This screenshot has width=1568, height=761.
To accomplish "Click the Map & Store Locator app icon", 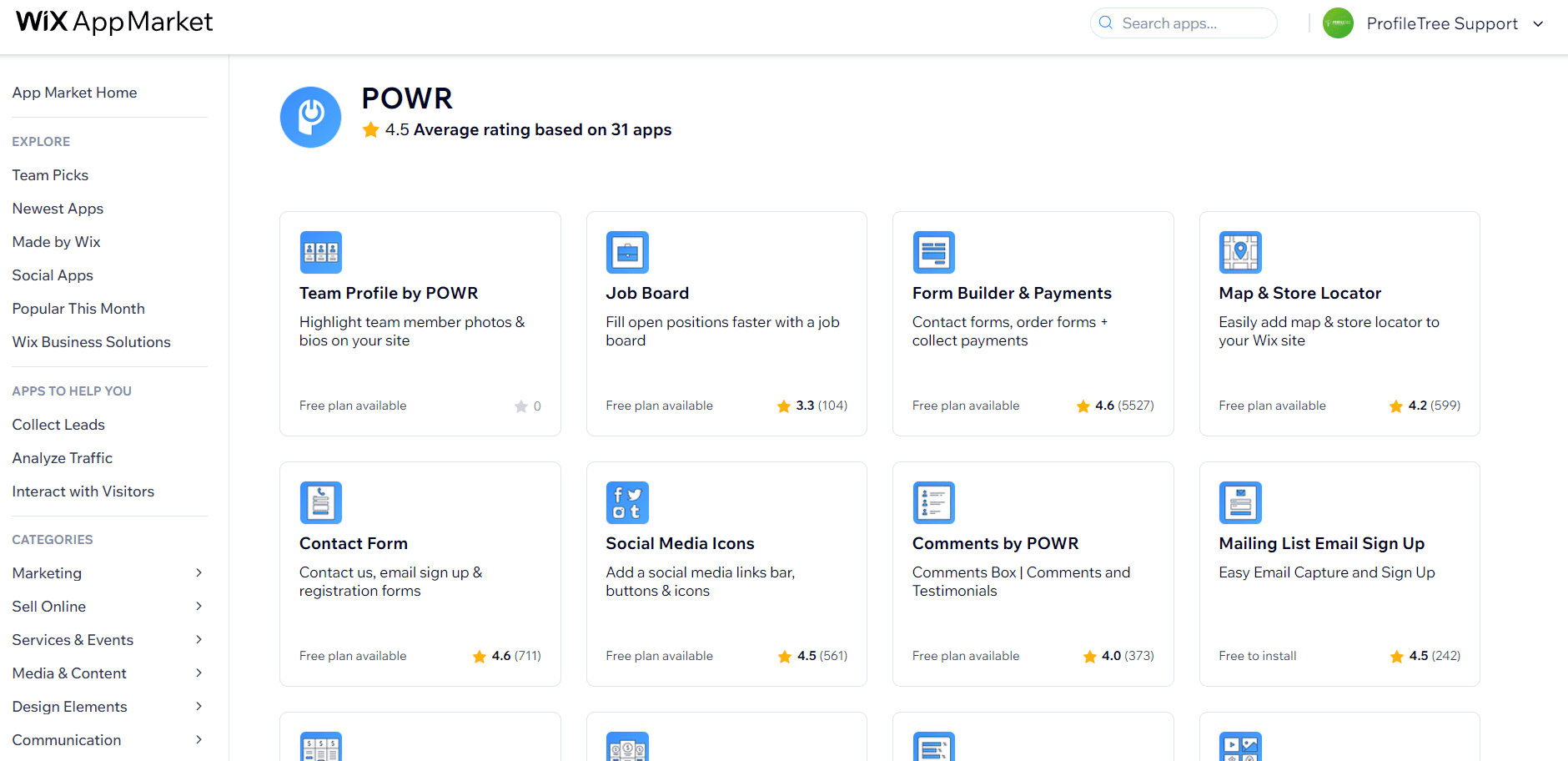I will tap(1240, 252).
